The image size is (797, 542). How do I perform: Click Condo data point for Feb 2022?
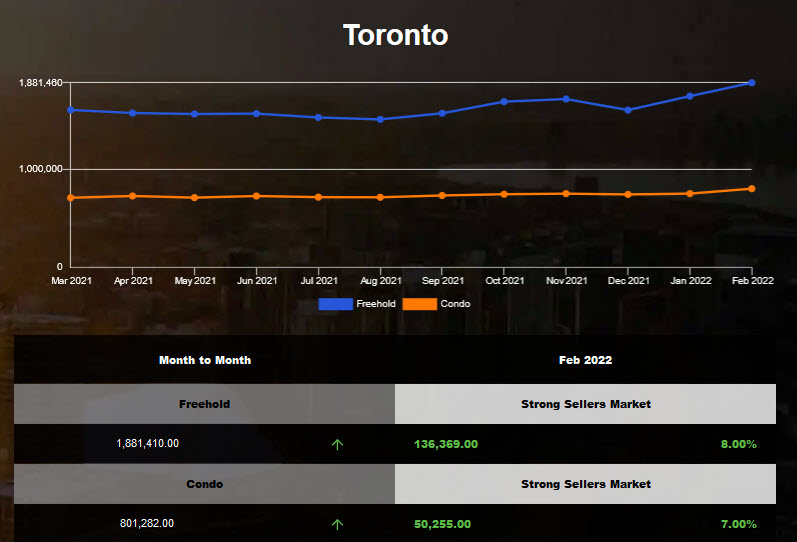click(751, 189)
